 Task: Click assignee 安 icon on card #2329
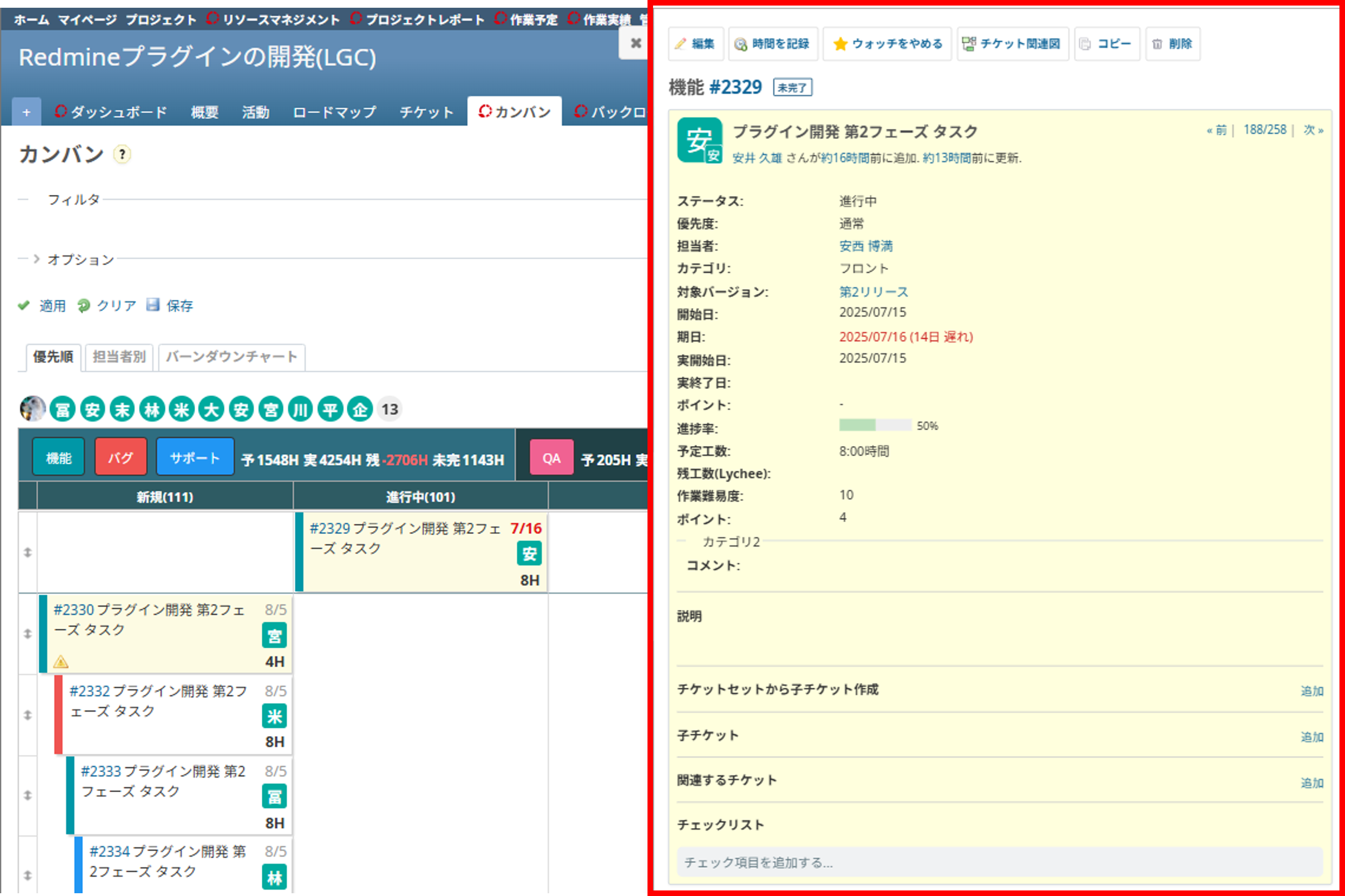point(529,553)
